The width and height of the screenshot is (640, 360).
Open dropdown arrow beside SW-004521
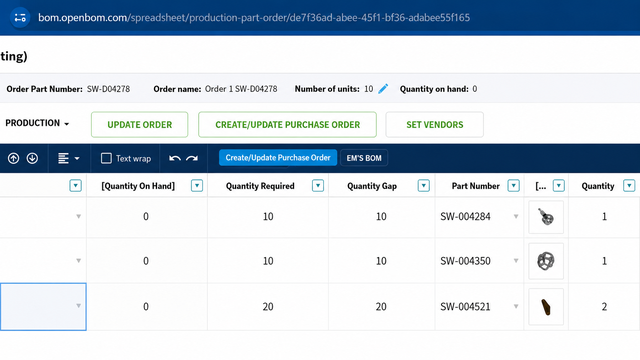pos(516,306)
